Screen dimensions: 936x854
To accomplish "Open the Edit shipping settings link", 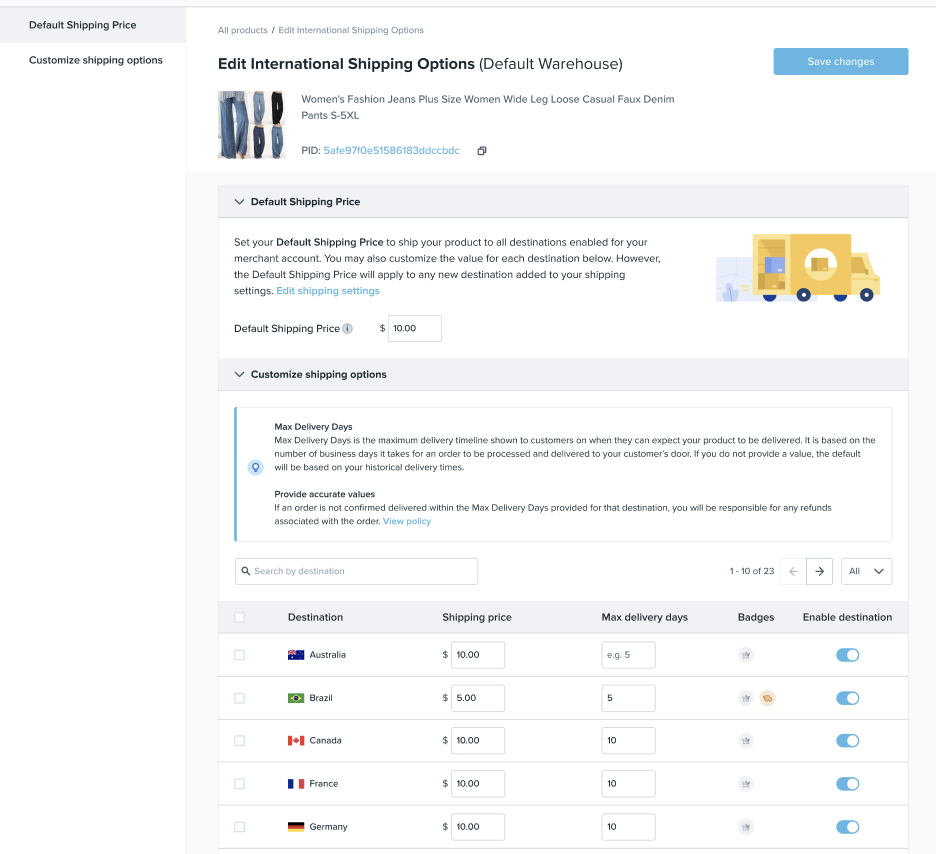I will pos(328,291).
